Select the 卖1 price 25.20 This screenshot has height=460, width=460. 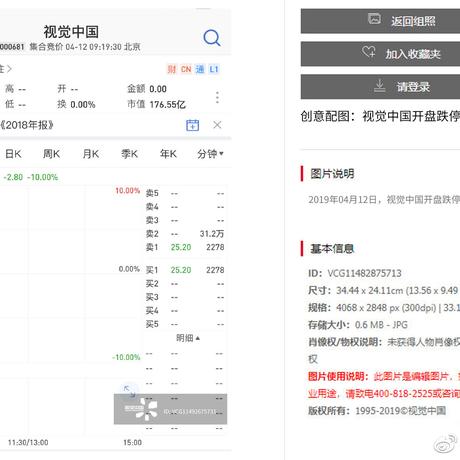(x=181, y=247)
